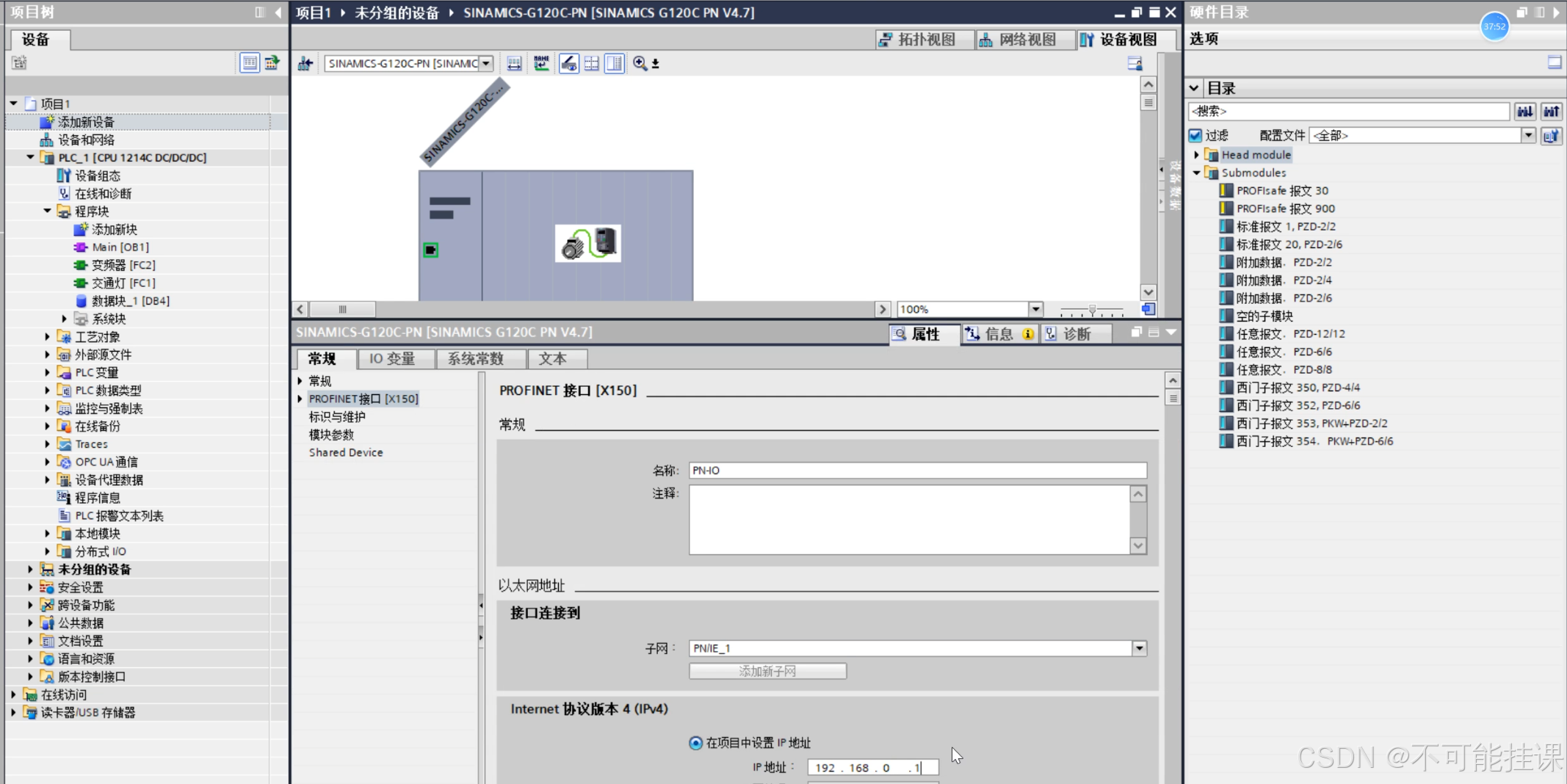1567x784 pixels.
Task: Expand the Traces node in project tree
Action: (47, 444)
